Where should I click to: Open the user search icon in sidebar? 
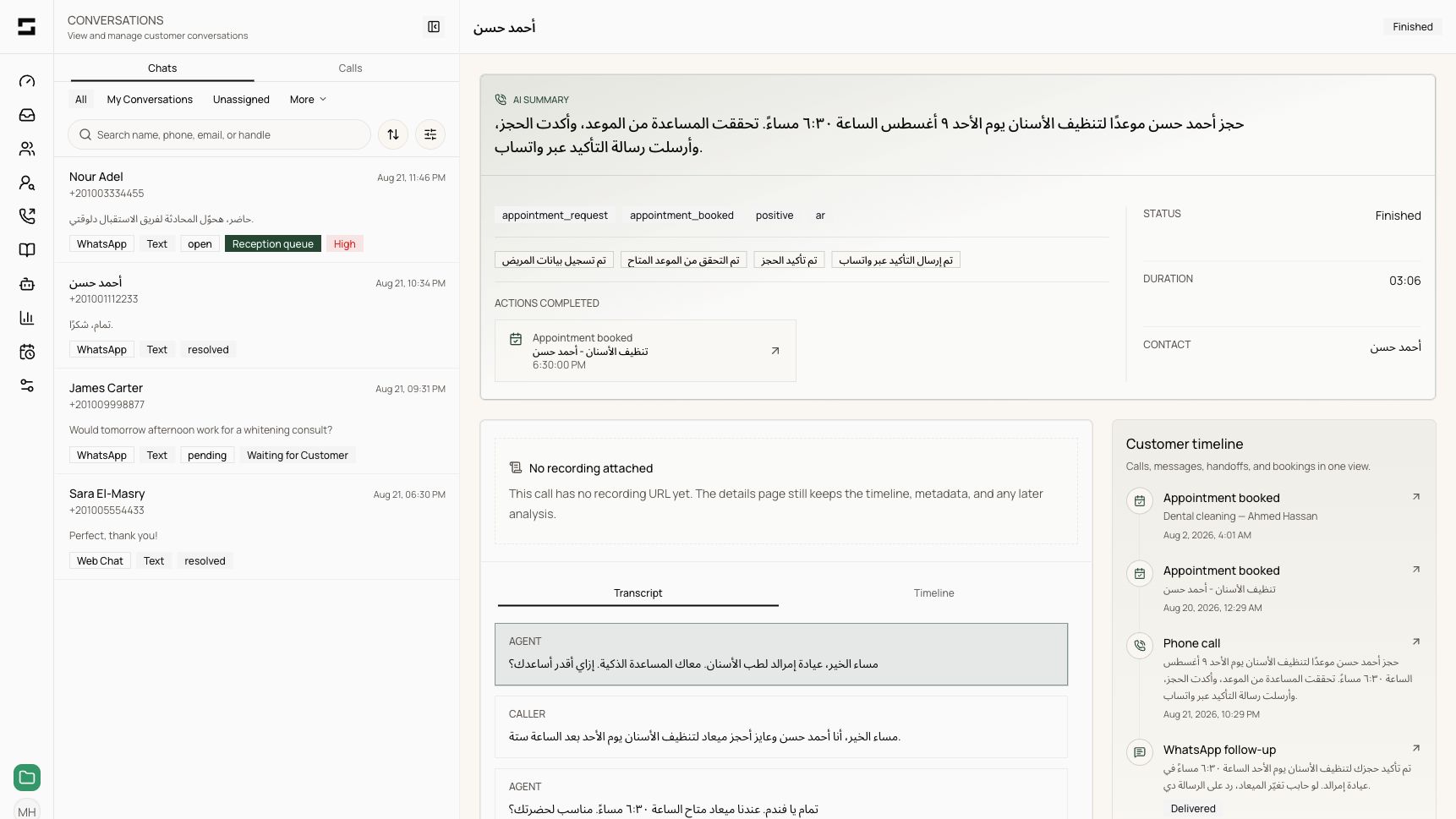click(27, 183)
